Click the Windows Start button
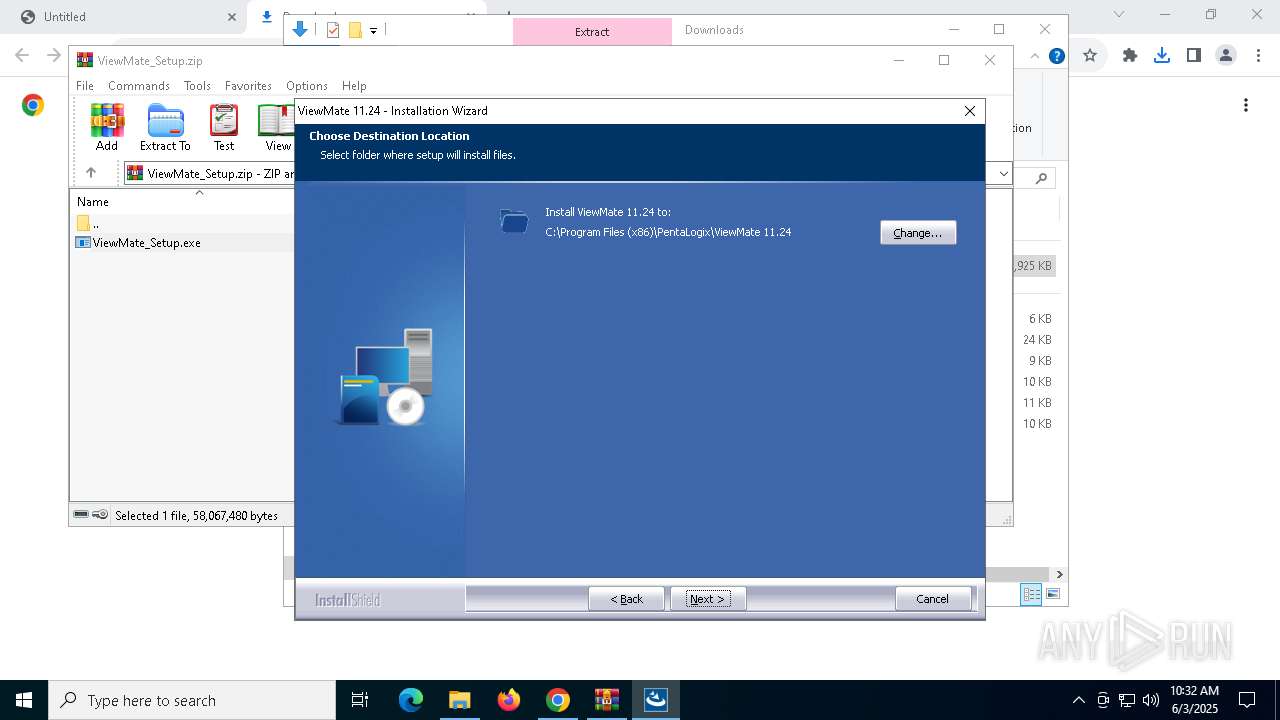Screen dimensions: 1280x720 (x=24, y=700)
